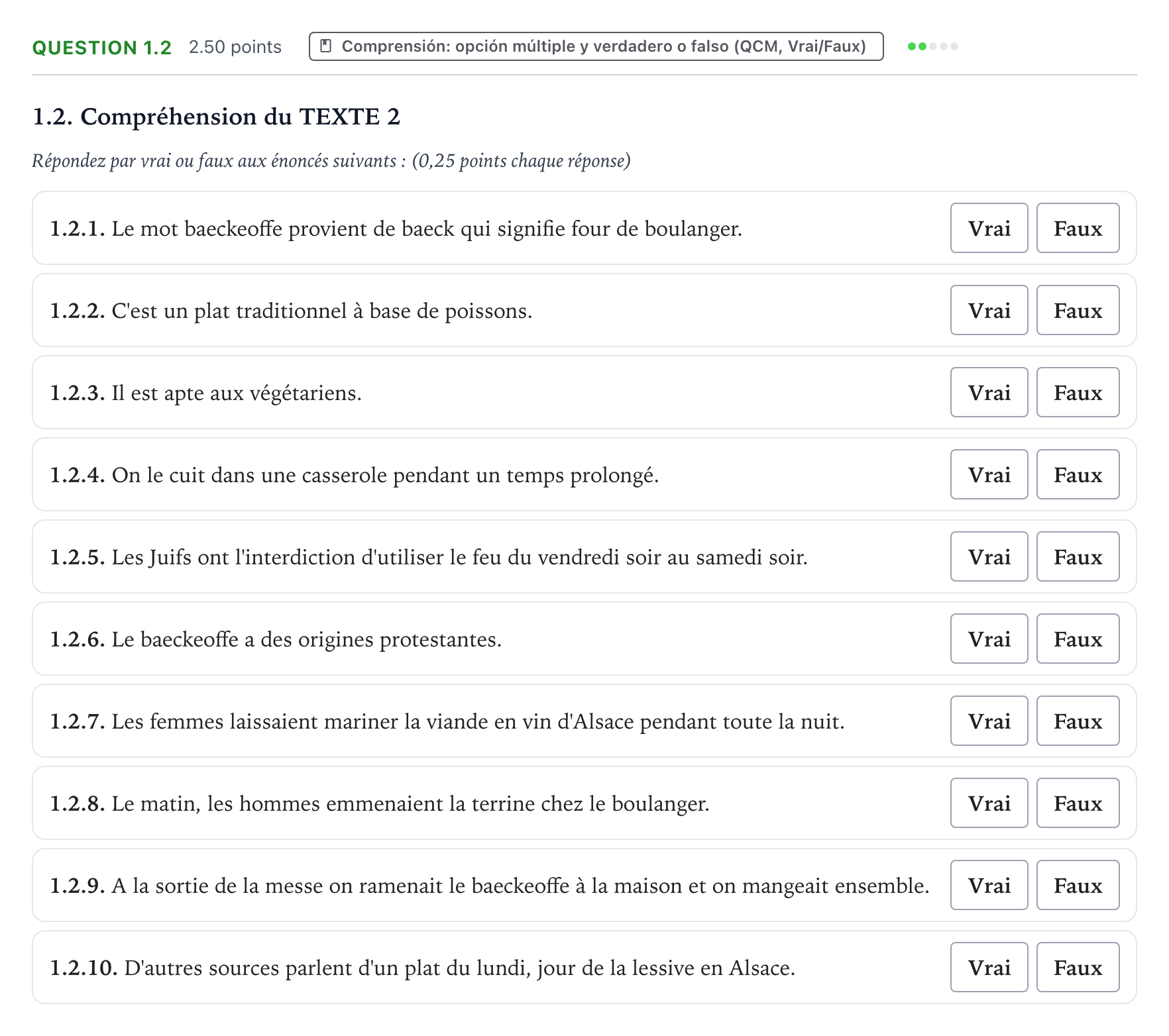
Task: Click the book icon in the Comprensión tag
Action: (325, 46)
